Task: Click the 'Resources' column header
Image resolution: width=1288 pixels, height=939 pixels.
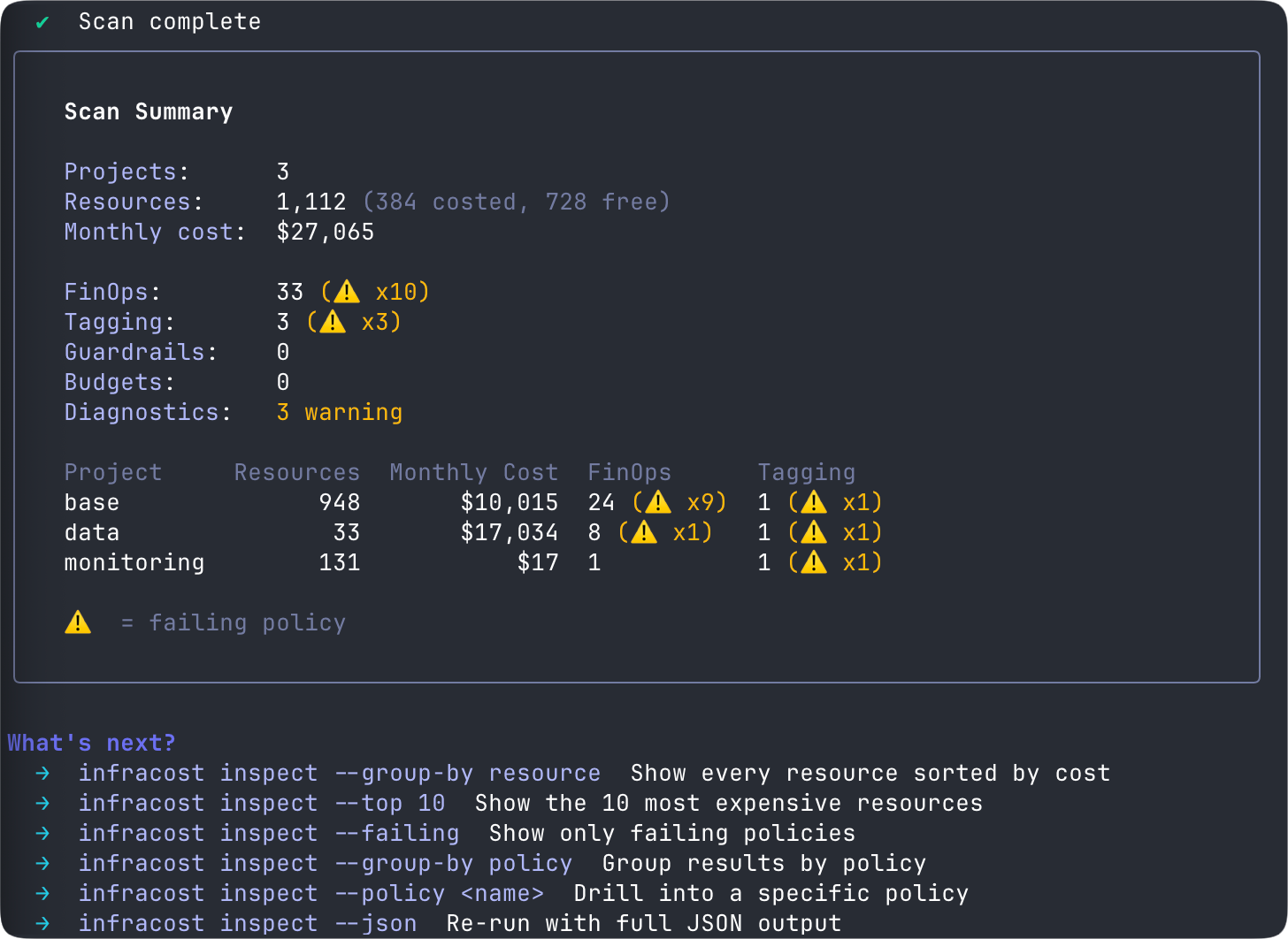Action: tap(297, 472)
